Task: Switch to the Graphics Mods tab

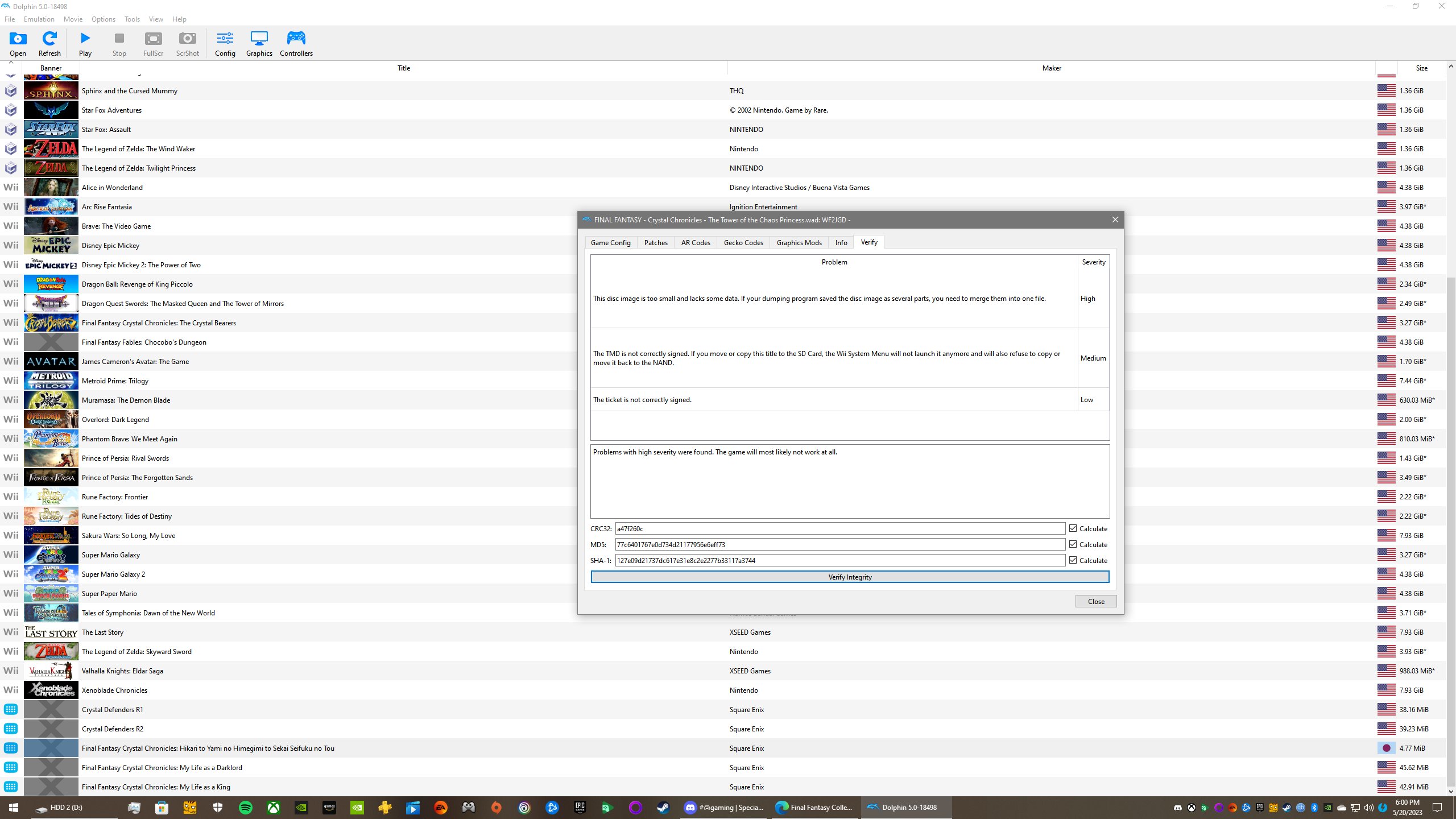Action: click(799, 243)
